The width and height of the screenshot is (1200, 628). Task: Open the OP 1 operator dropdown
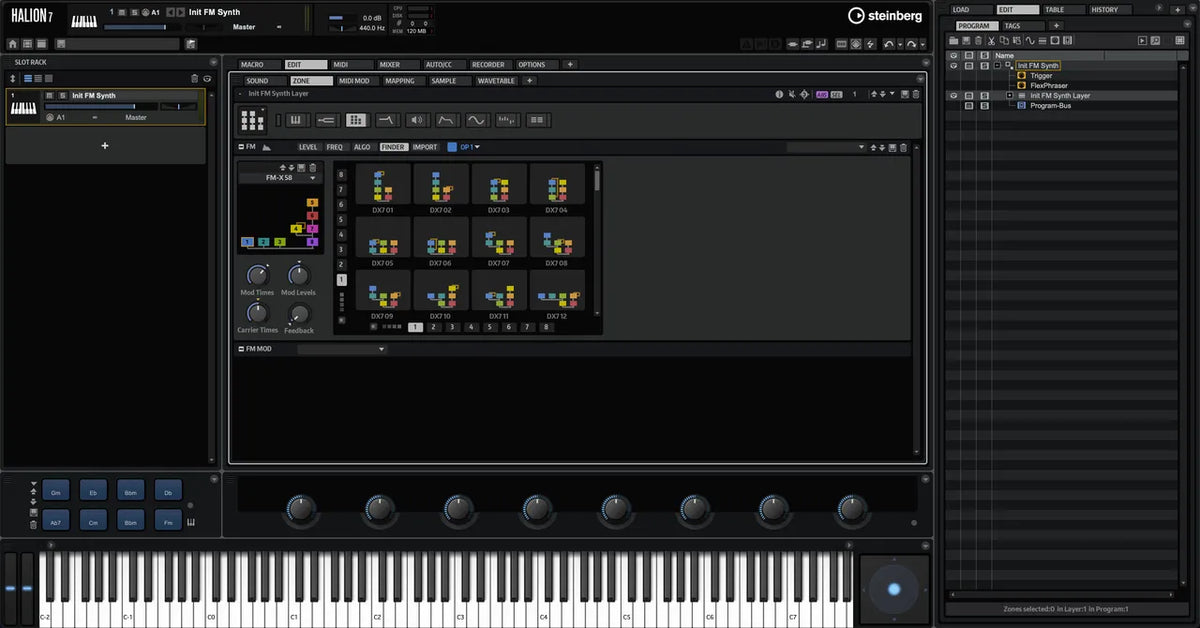pos(470,147)
